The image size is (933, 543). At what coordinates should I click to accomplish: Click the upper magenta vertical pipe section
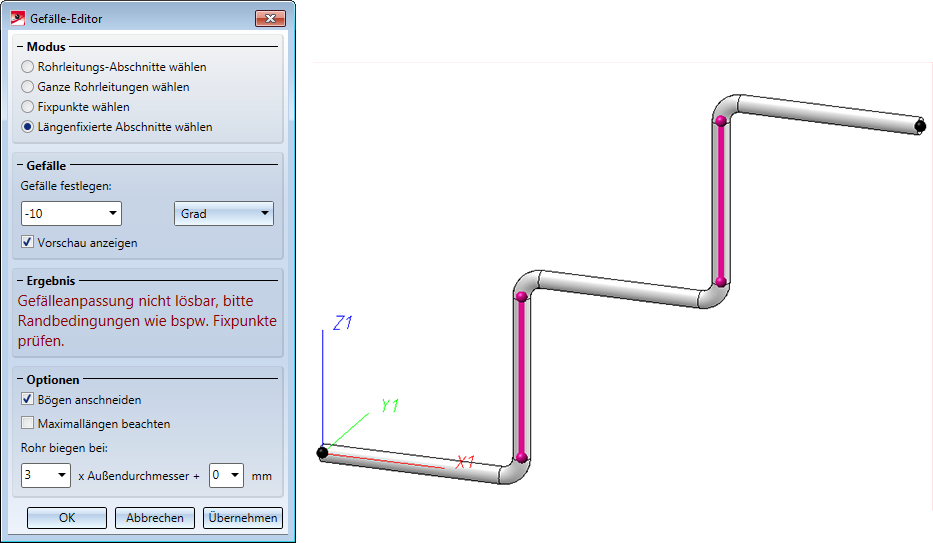(x=721, y=201)
